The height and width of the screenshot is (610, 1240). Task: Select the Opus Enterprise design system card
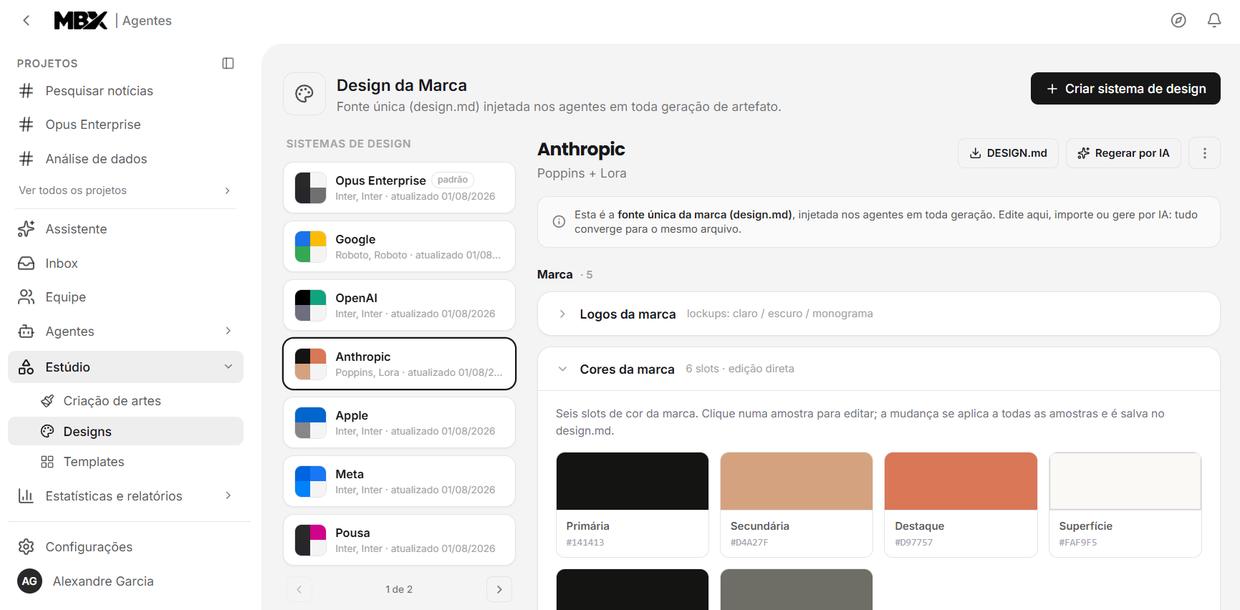click(x=399, y=188)
